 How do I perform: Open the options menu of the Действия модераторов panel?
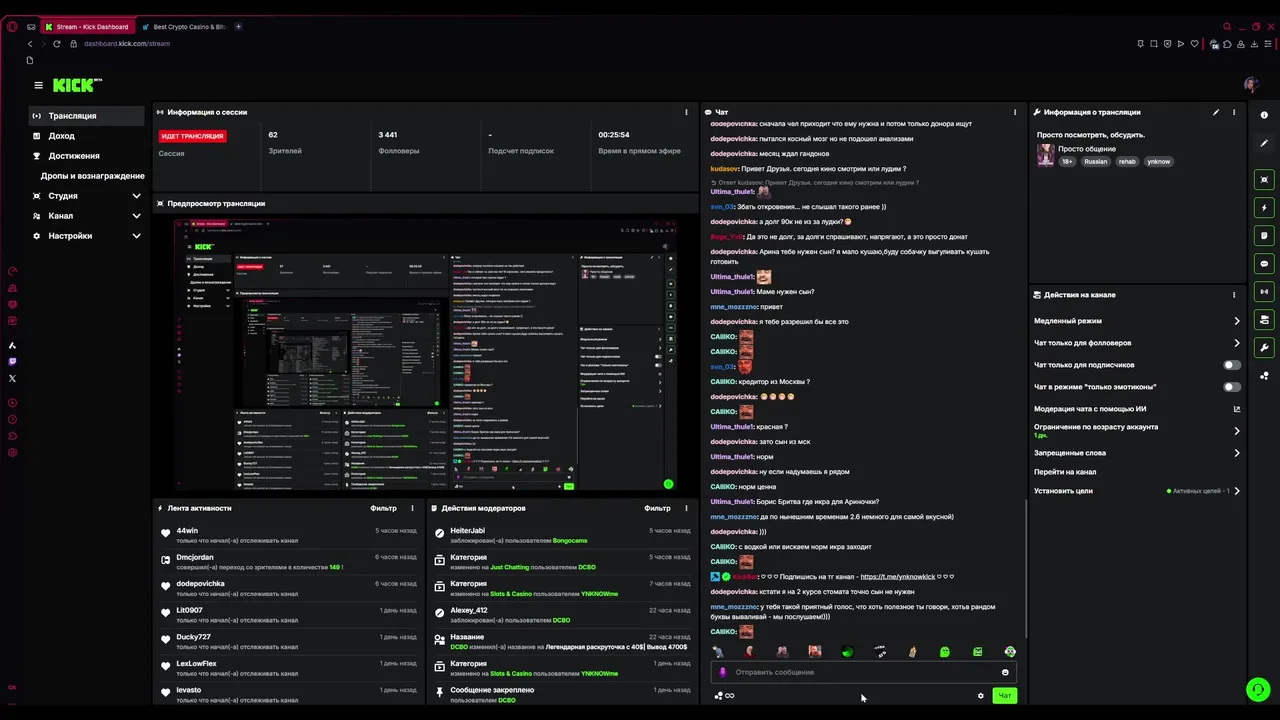point(686,508)
